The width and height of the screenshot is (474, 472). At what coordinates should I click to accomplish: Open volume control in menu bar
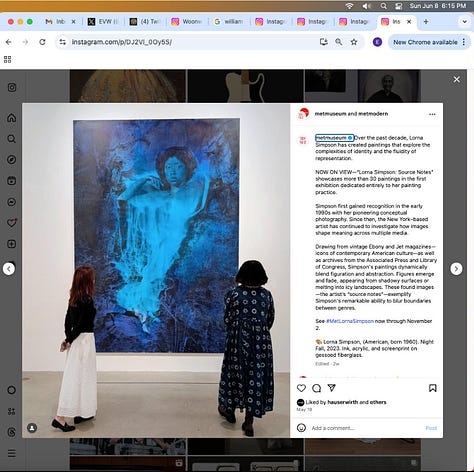click(x=366, y=6)
